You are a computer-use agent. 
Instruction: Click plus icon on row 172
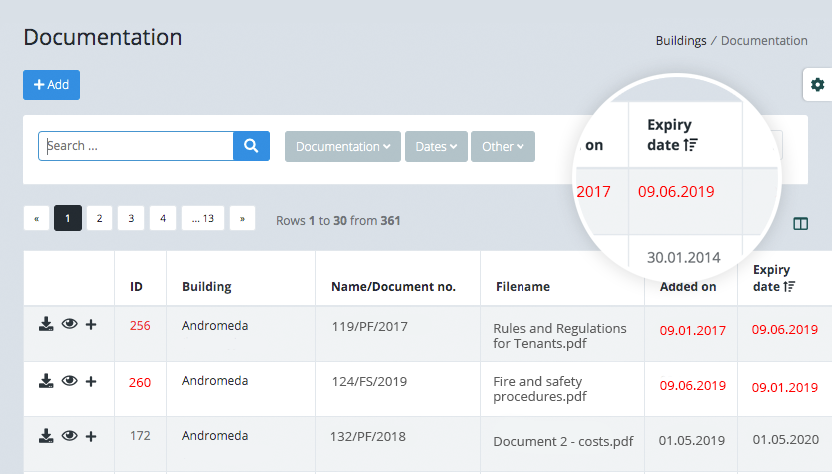tap(91, 436)
